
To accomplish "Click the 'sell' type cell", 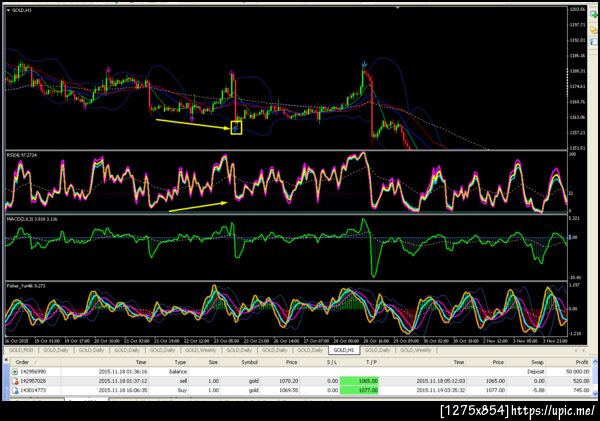I will point(183,381).
